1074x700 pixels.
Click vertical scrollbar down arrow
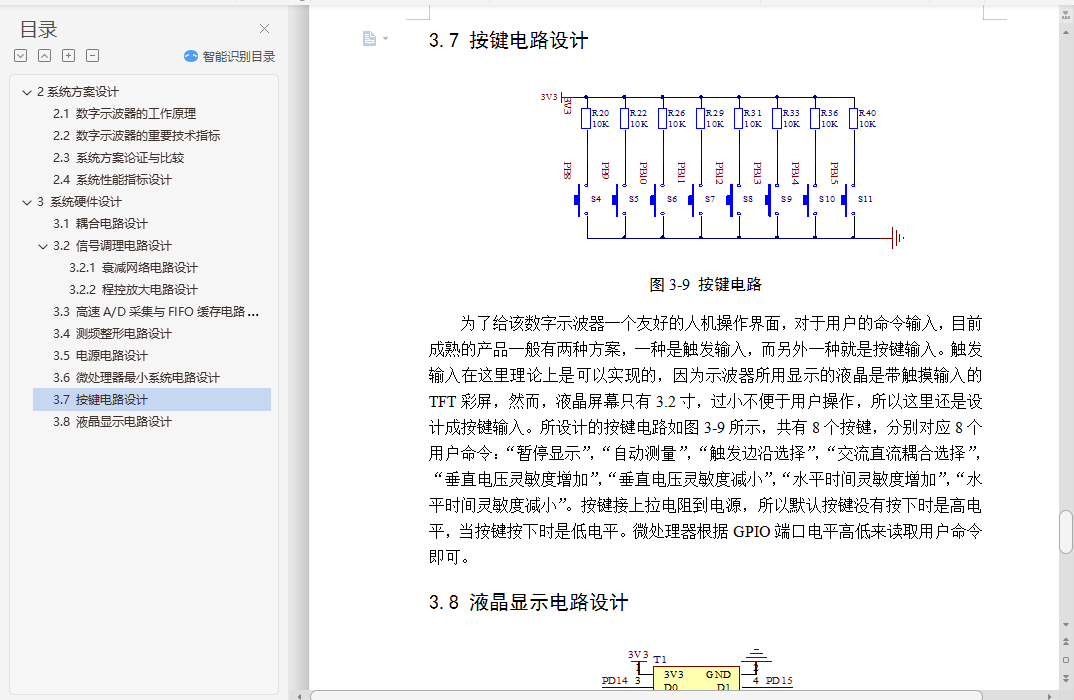point(1066,625)
